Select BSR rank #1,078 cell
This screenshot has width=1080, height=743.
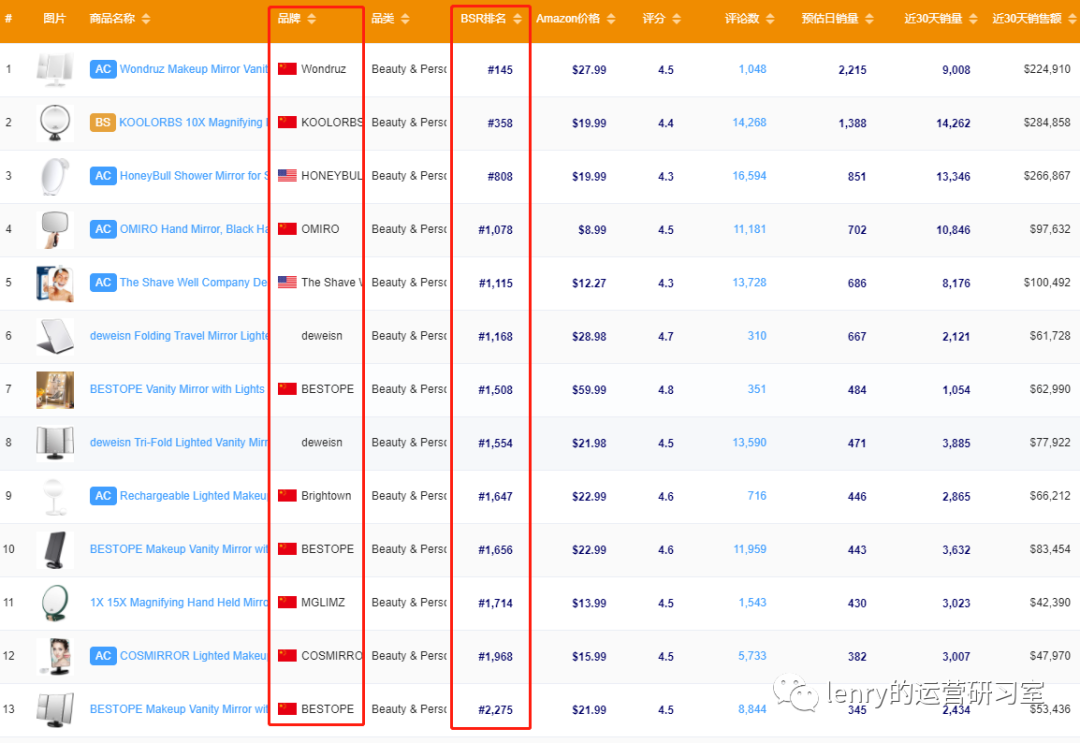click(495, 230)
